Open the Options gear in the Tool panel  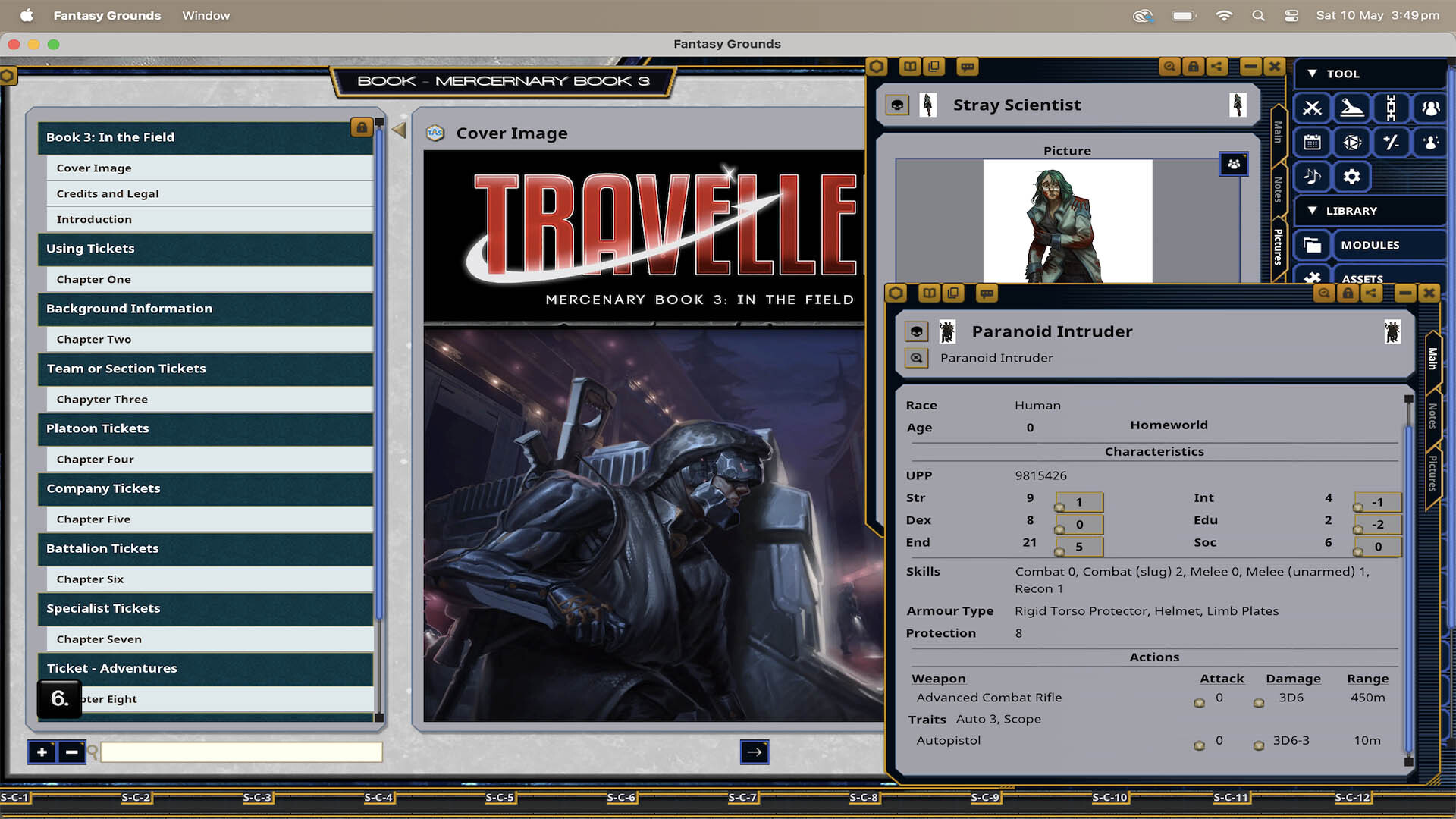(x=1351, y=176)
